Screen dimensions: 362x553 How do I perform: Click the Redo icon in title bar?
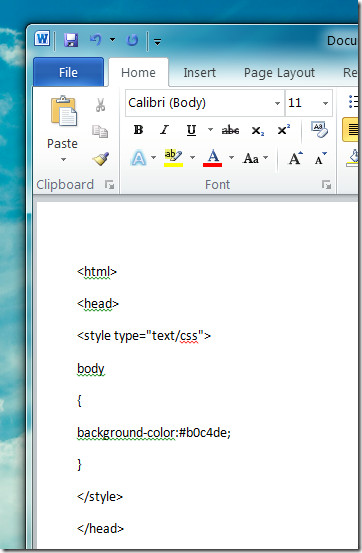(132, 41)
